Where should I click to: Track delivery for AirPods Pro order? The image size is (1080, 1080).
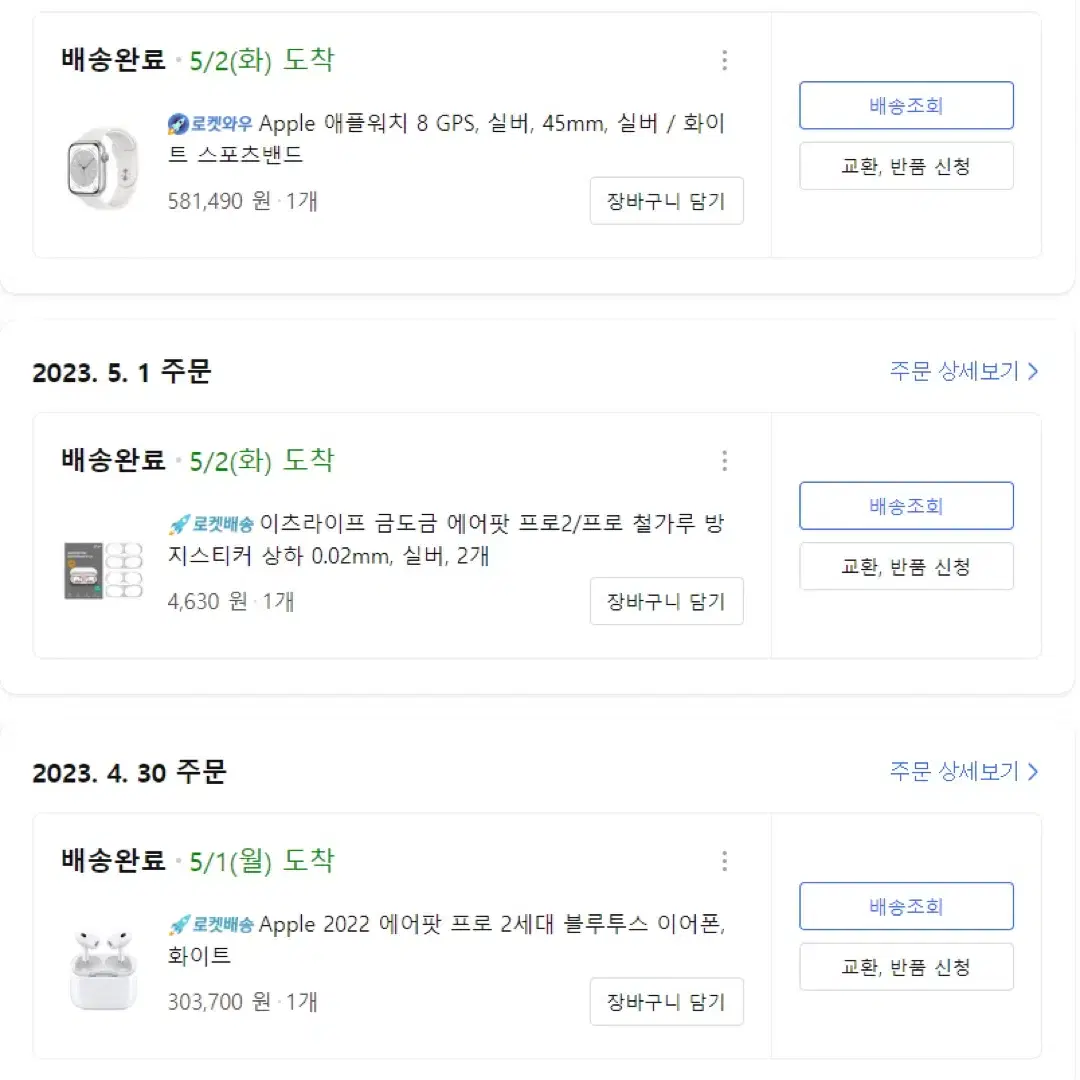pyautogui.click(x=906, y=906)
